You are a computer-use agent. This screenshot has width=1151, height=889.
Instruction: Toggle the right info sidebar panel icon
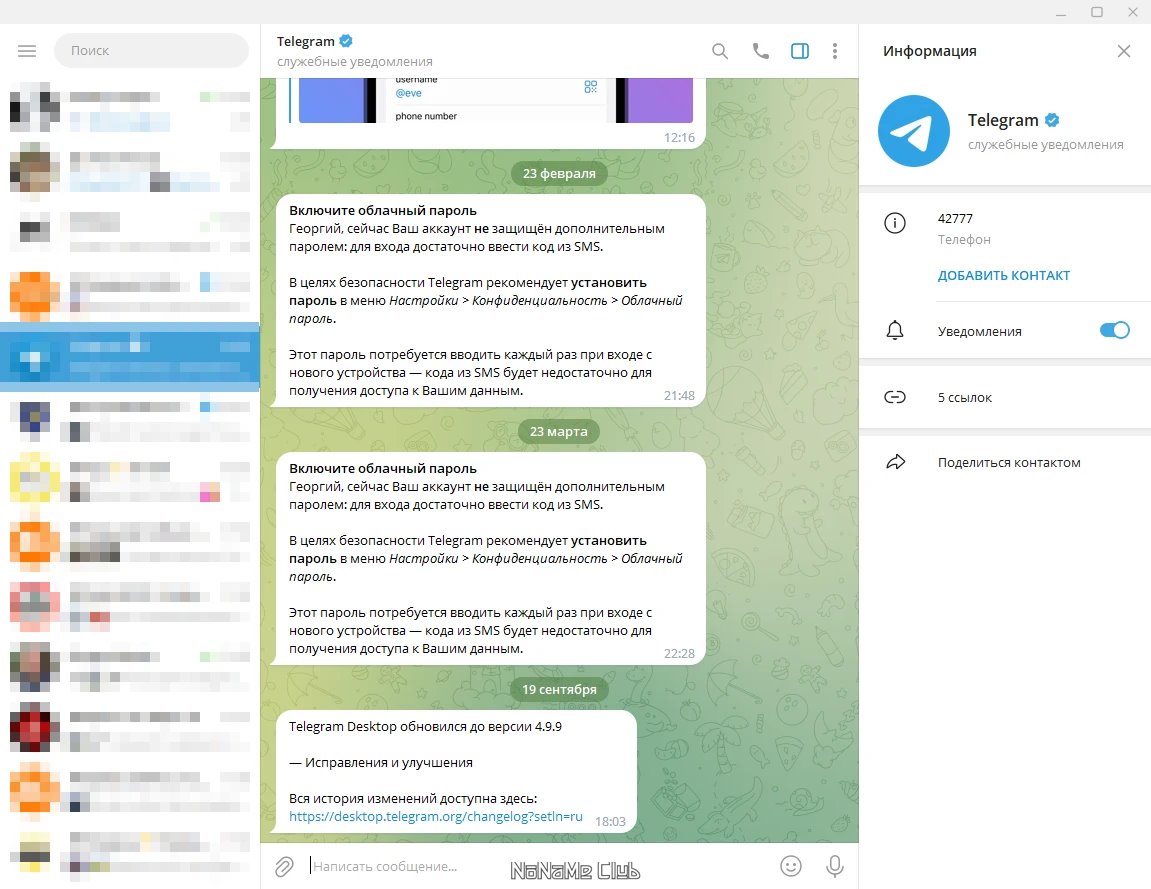pos(800,51)
